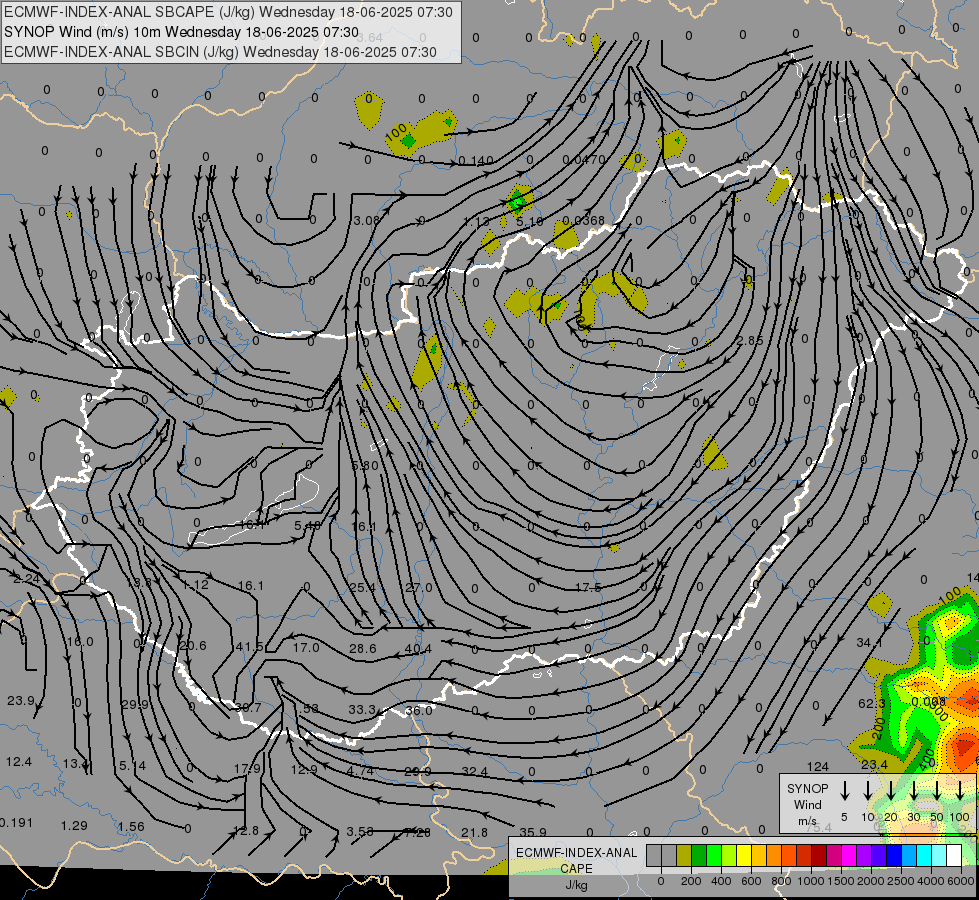
Task: Click the 10 m/s wind arrow symbol
Action: pyautogui.click(x=868, y=790)
